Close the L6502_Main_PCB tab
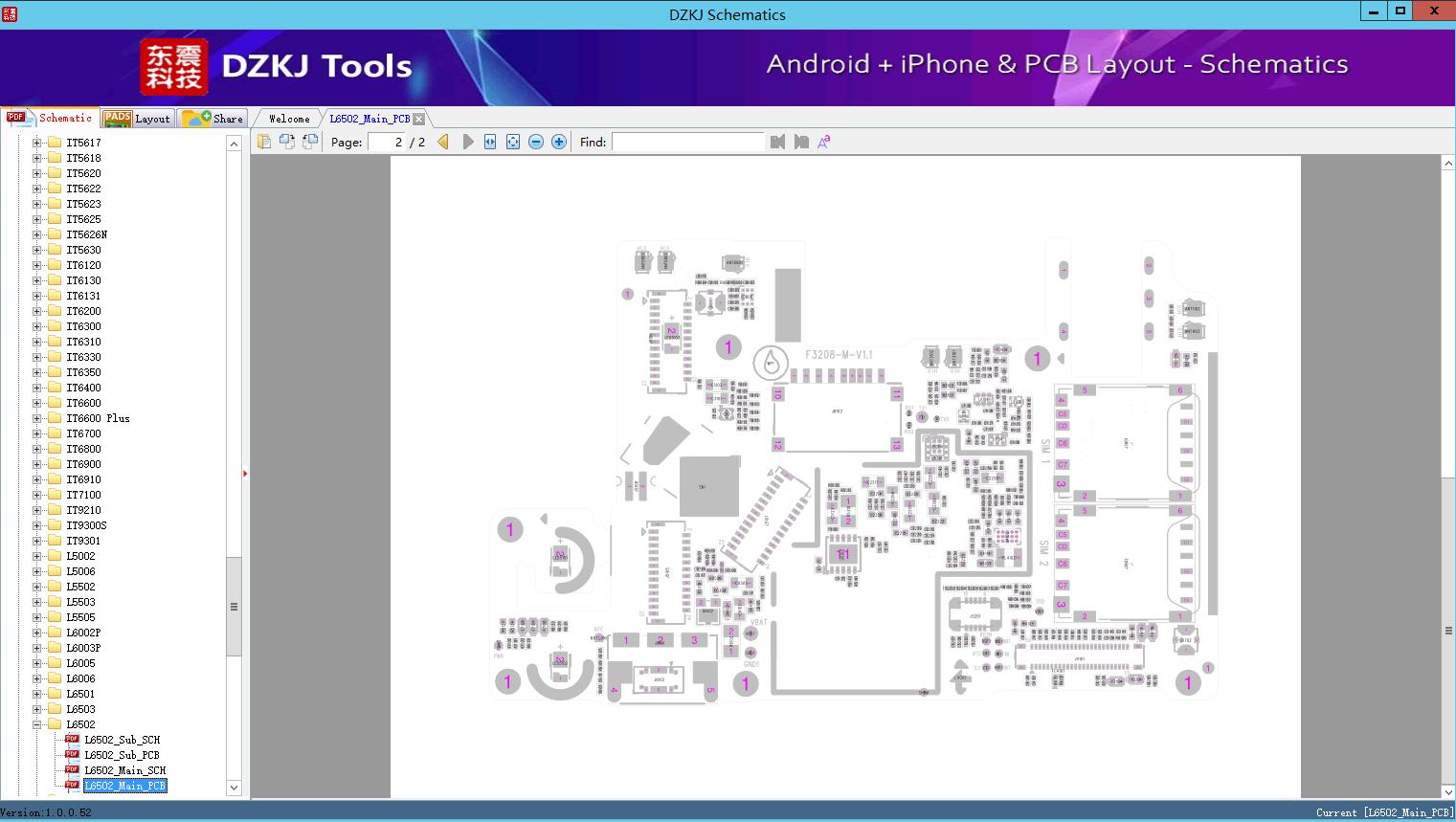 418,119
